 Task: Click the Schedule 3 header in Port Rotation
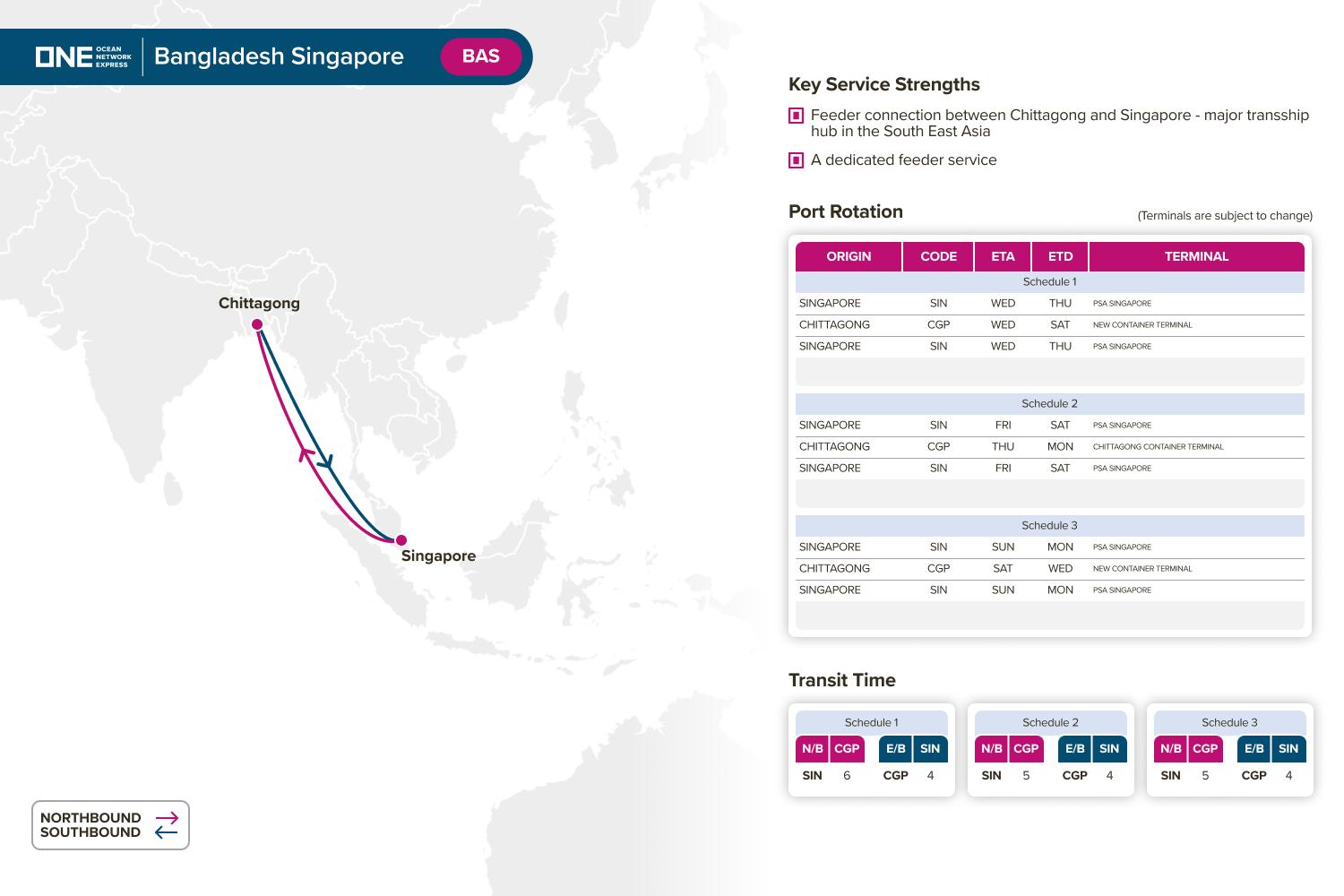pos(1049,526)
